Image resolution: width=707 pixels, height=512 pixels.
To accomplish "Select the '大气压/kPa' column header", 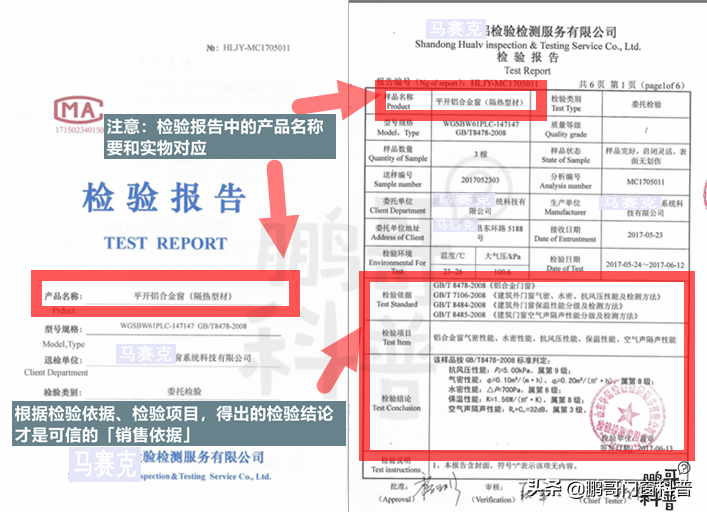I will click(x=502, y=256).
